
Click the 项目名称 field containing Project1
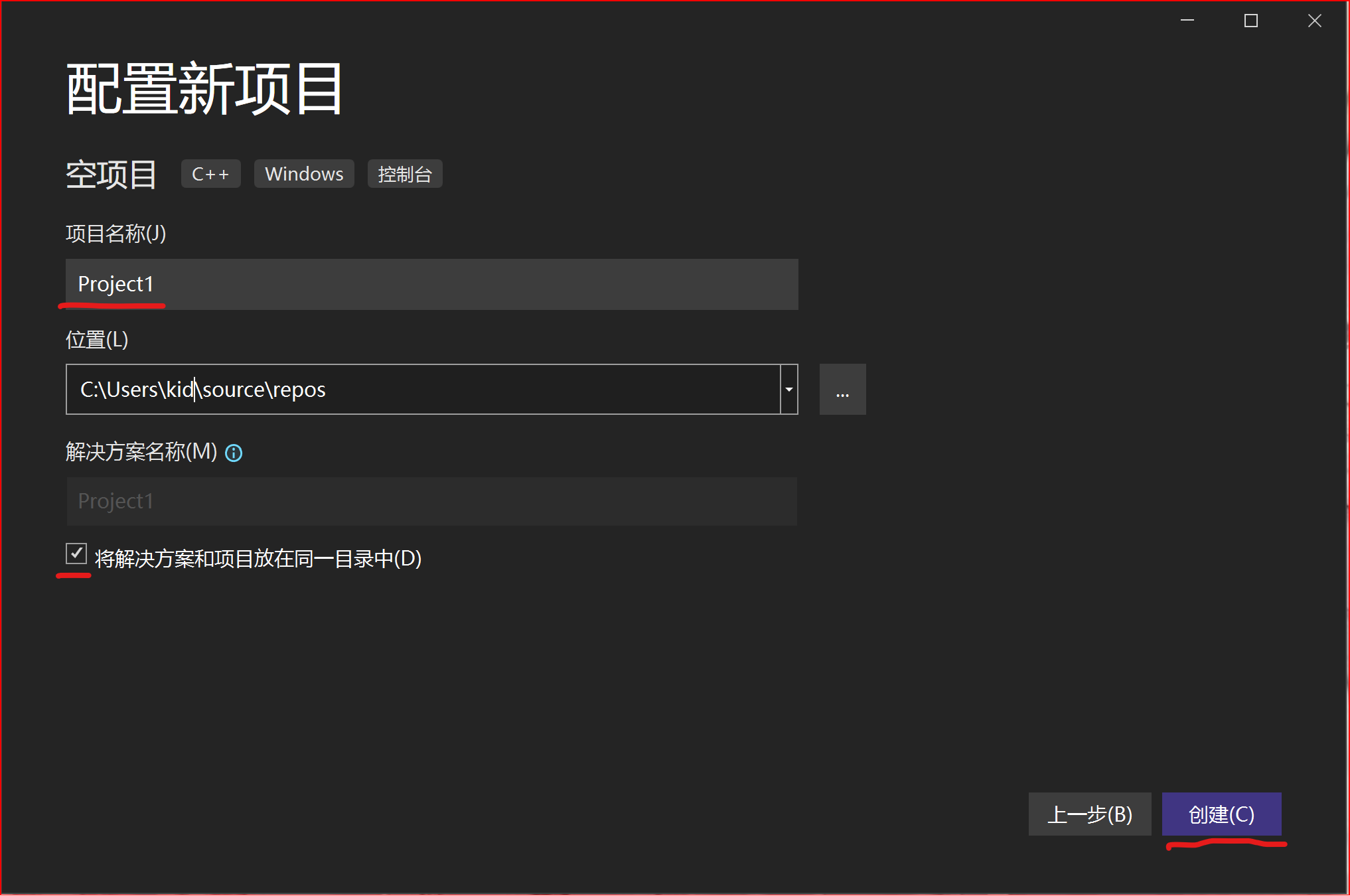[x=432, y=284]
